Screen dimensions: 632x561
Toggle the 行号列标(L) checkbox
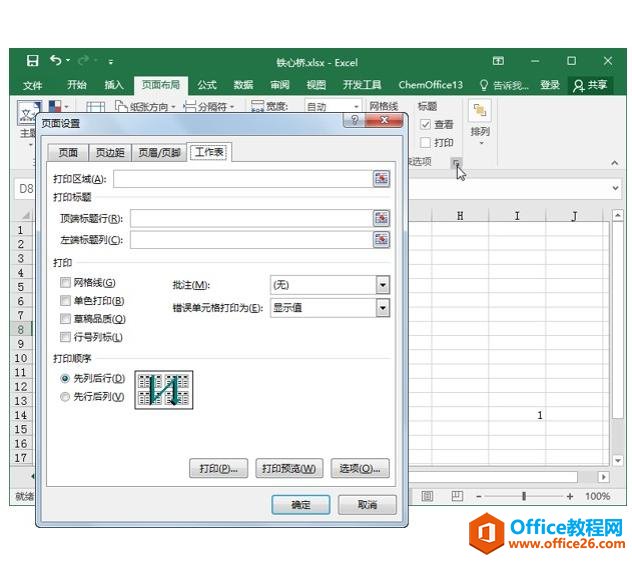pos(65,337)
